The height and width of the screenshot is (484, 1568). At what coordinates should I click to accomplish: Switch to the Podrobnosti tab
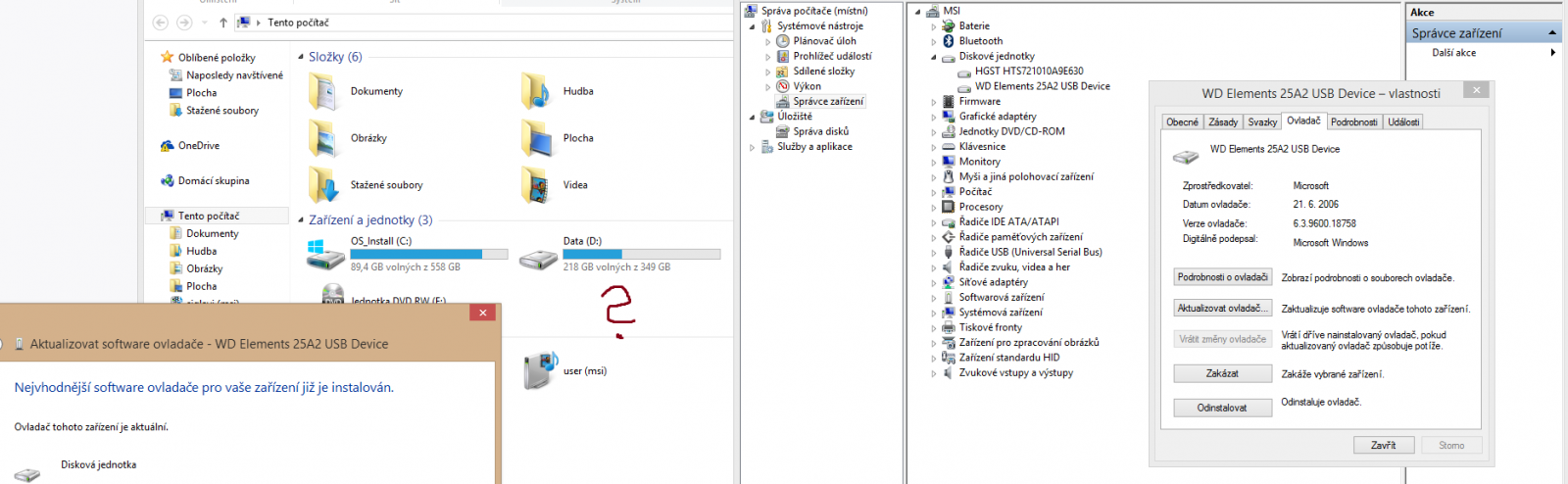(x=1354, y=122)
